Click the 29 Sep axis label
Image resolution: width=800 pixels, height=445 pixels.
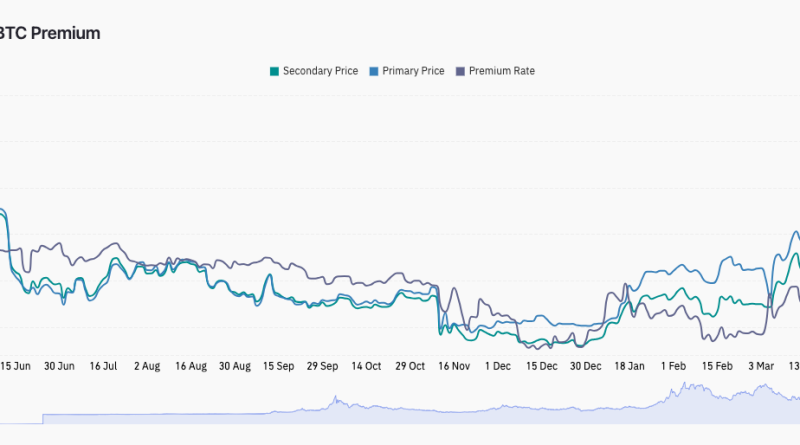tap(322, 366)
